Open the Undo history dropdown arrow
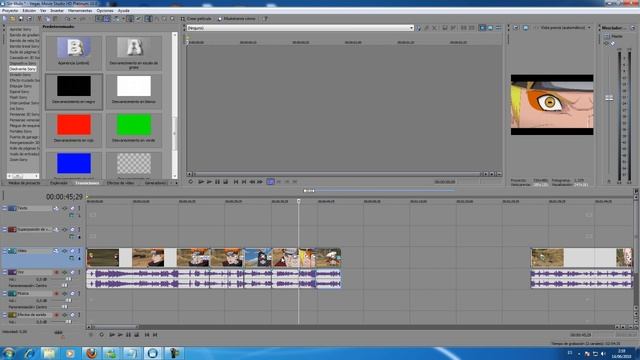The width and height of the screenshot is (640, 360). click(x=74, y=19)
